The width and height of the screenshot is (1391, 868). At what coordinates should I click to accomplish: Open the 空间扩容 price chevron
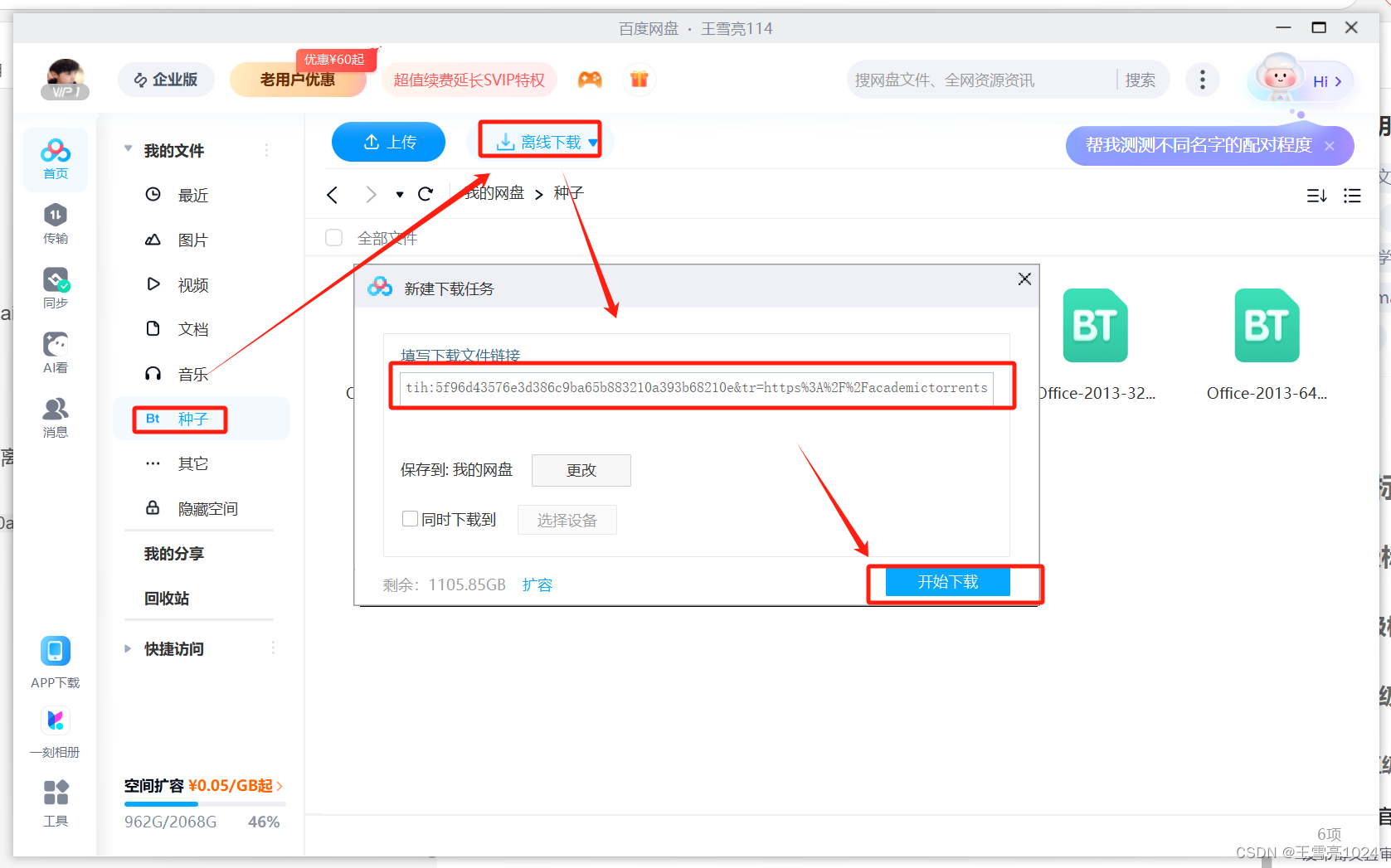(280, 786)
